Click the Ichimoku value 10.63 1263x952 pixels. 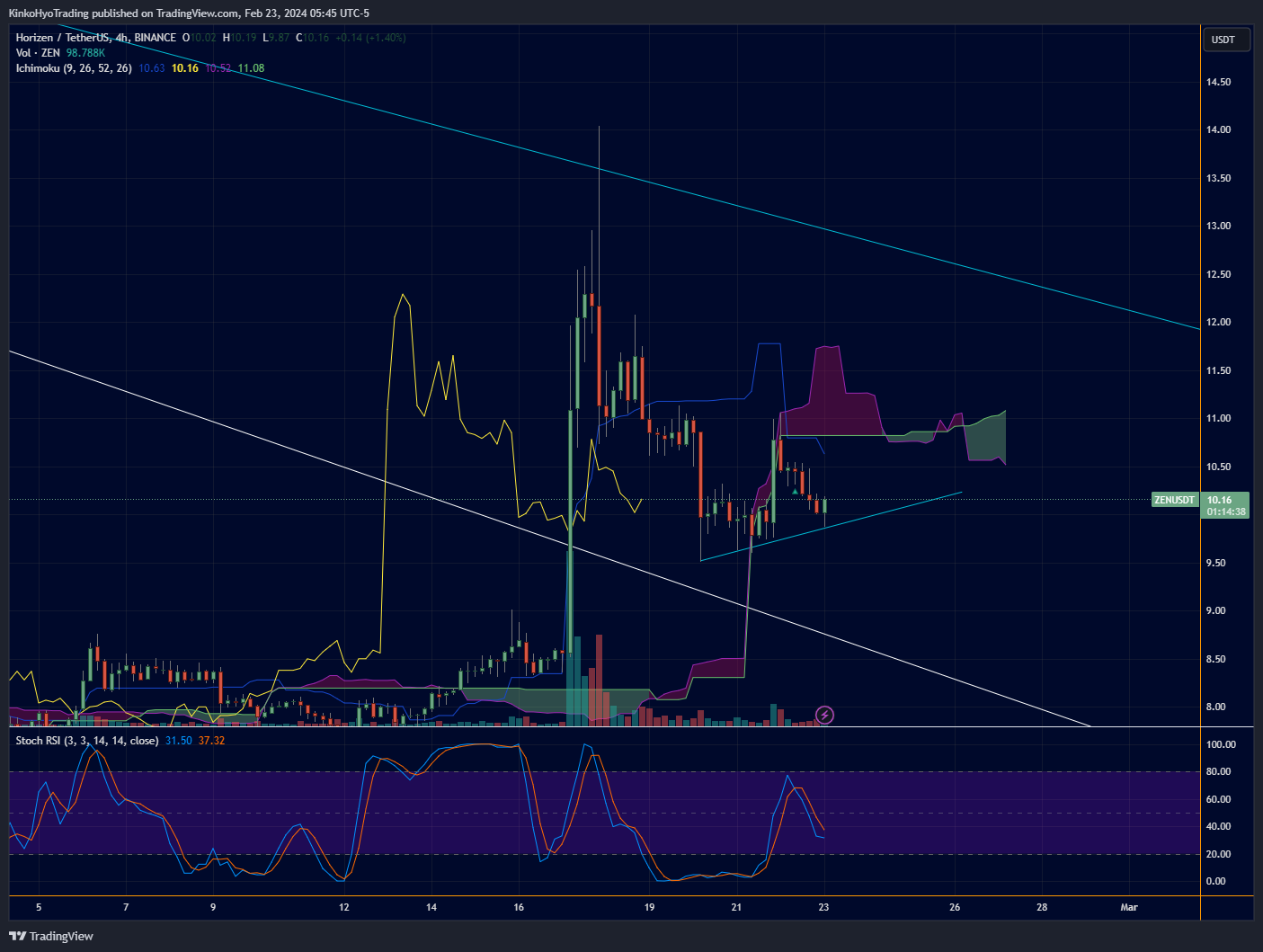[152, 68]
